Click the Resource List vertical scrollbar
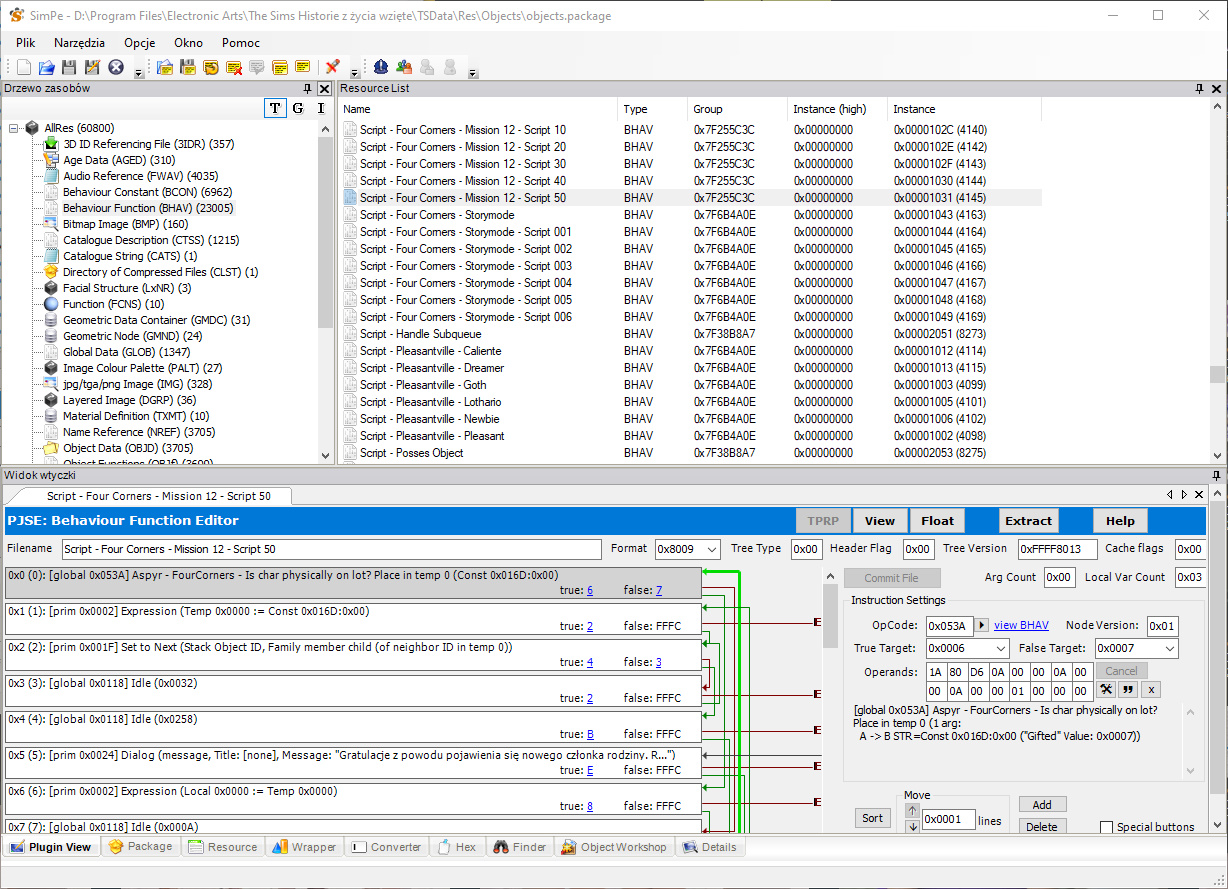The image size is (1228, 889). (x=1217, y=280)
